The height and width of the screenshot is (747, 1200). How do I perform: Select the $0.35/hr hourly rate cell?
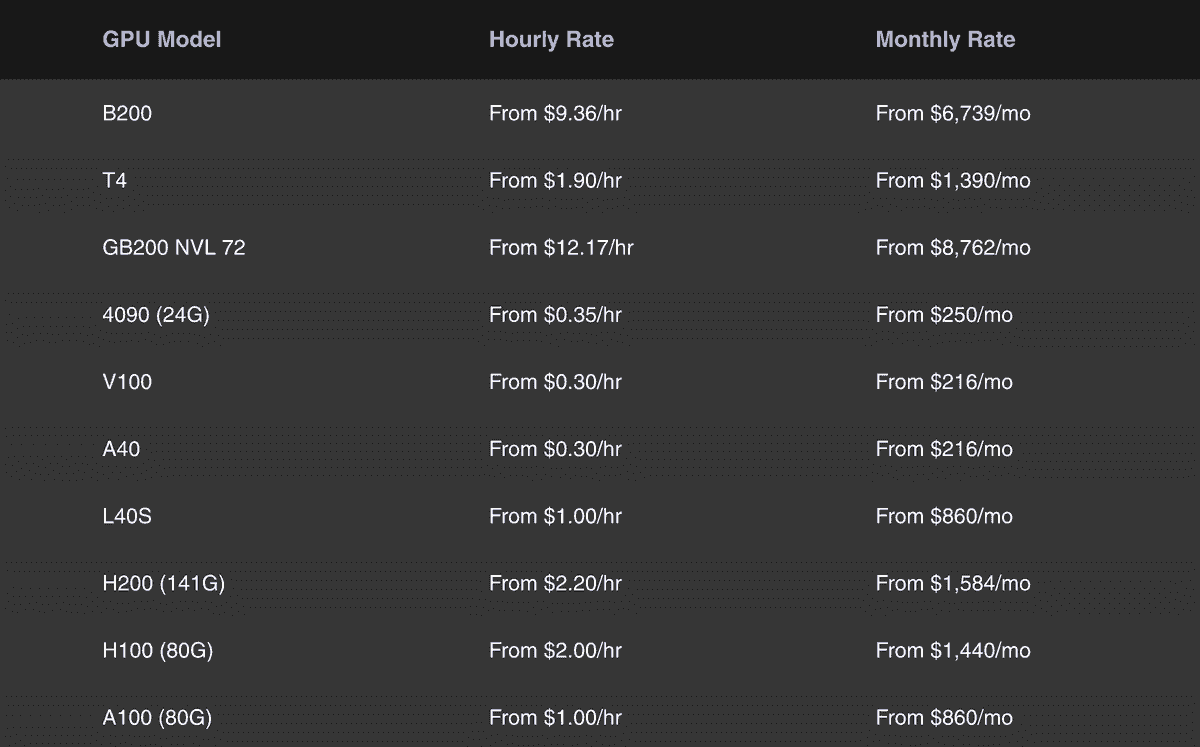coord(555,315)
